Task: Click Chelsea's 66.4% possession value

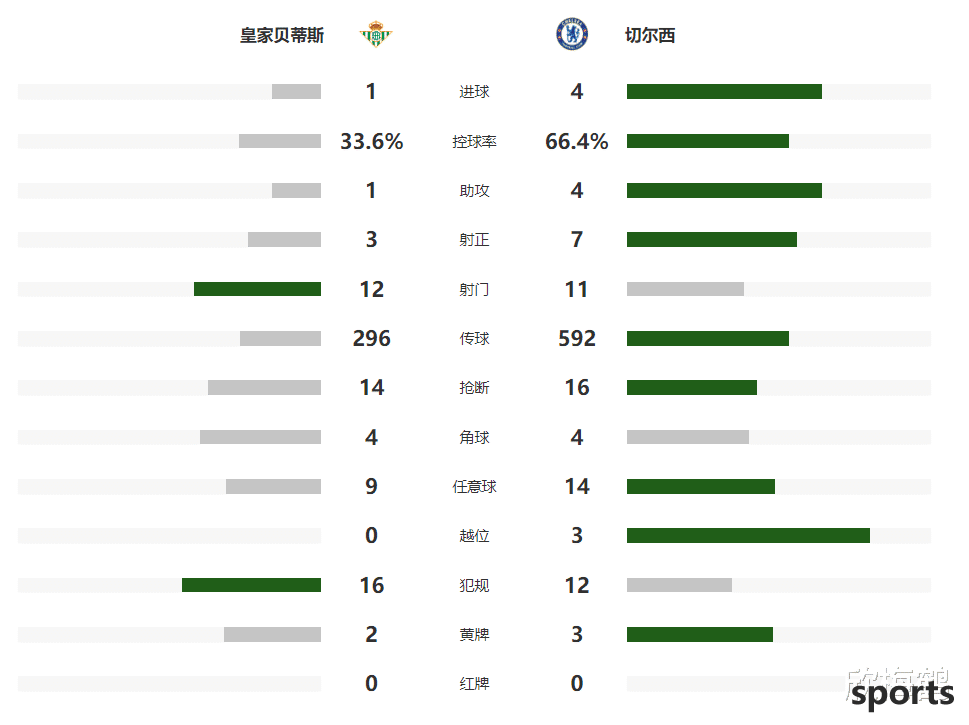Action: (x=577, y=142)
